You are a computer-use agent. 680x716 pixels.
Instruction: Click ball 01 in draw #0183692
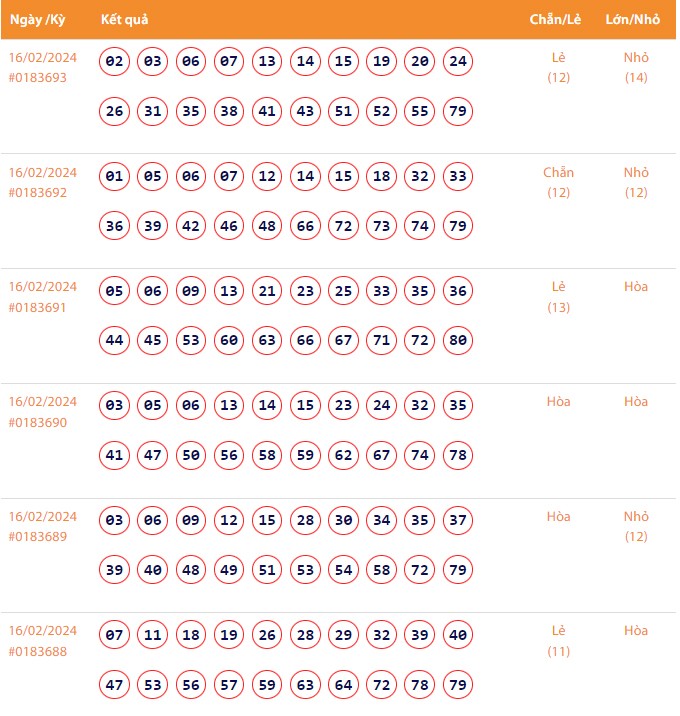point(115,177)
